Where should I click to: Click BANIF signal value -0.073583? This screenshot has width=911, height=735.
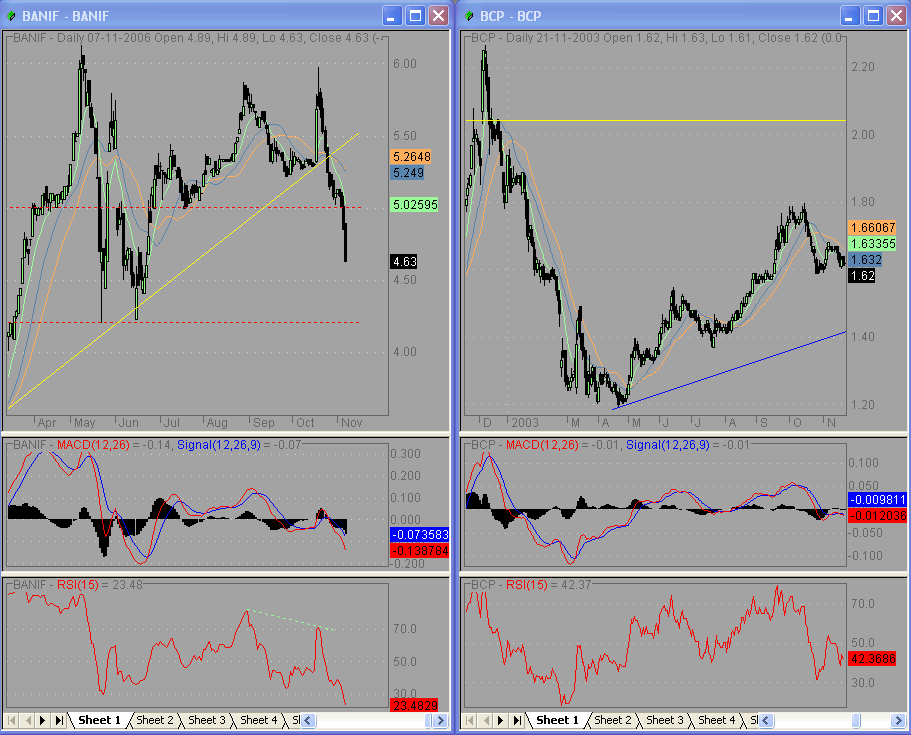click(419, 535)
